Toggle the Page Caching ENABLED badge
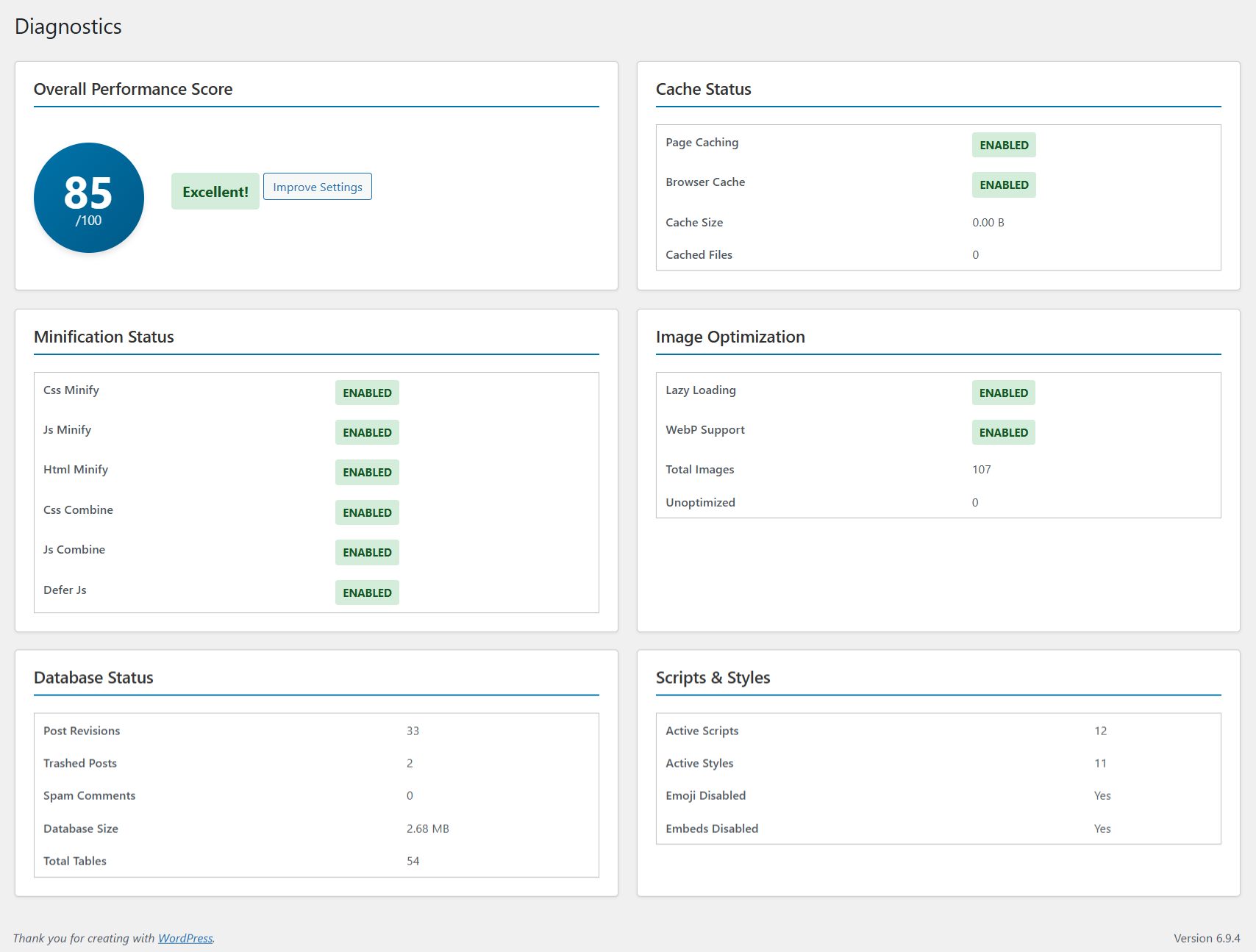Screen dimensions: 1256x952 [x=1003, y=145]
